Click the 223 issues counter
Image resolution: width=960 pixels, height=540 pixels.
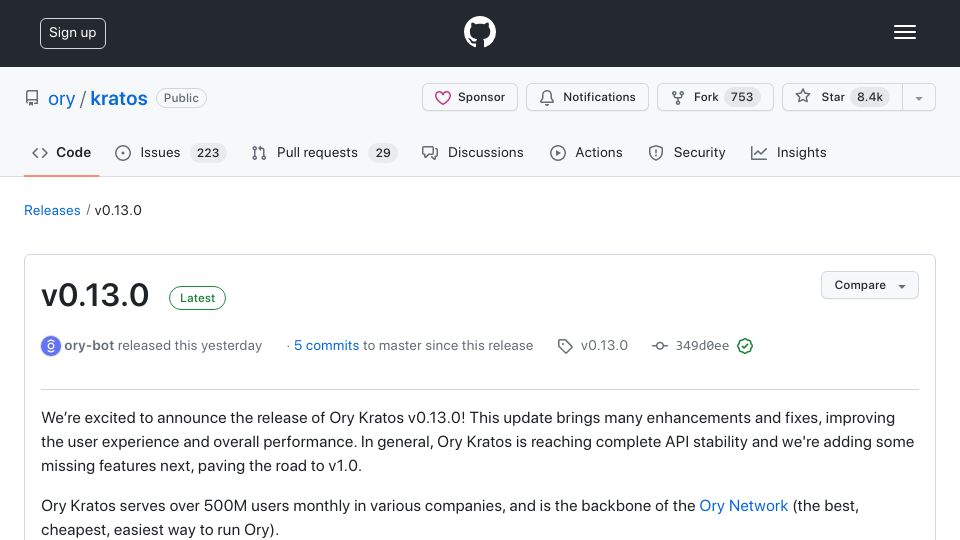click(208, 152)
